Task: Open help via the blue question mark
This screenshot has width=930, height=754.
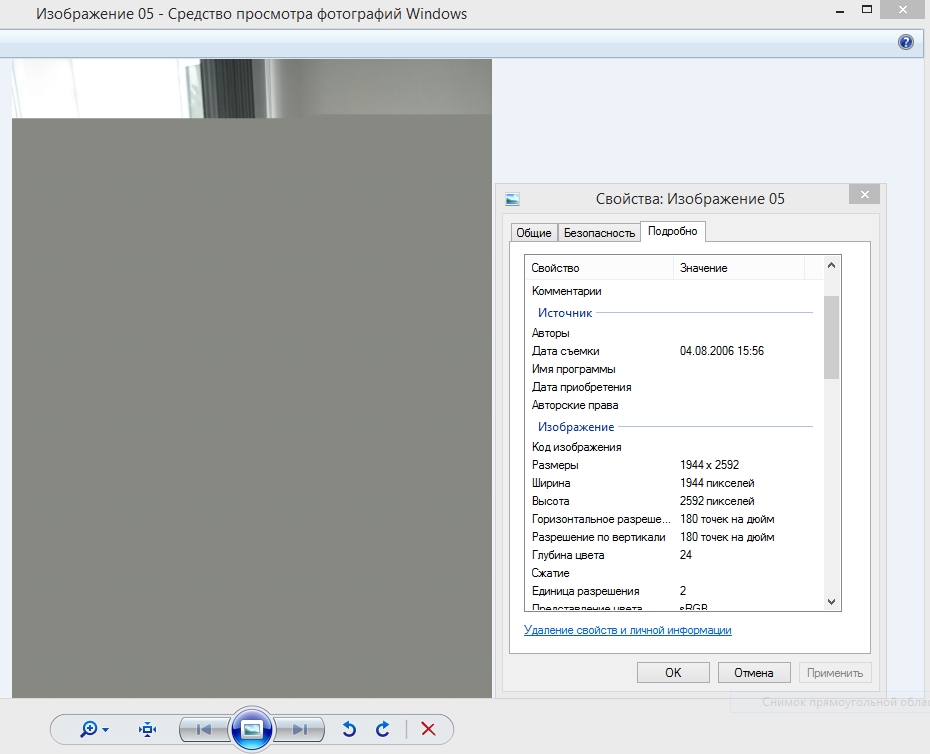Action: tap(906, 42)
